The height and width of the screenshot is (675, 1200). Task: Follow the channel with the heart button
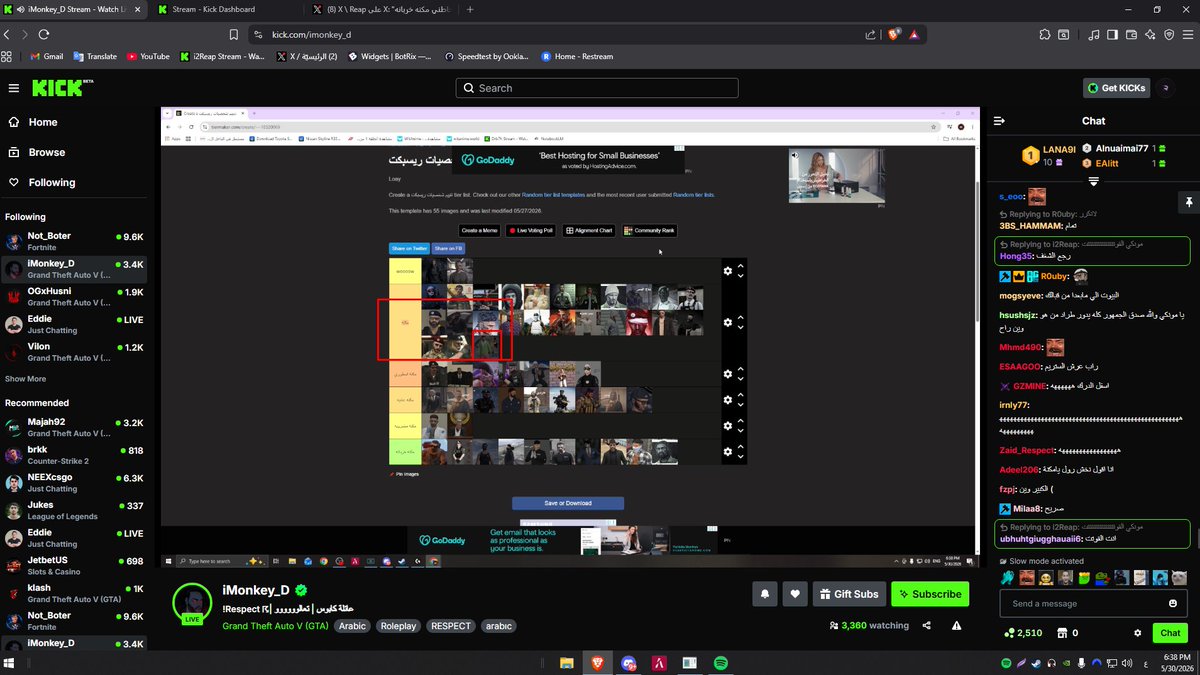pyautogui.click(x=795, y=594)
